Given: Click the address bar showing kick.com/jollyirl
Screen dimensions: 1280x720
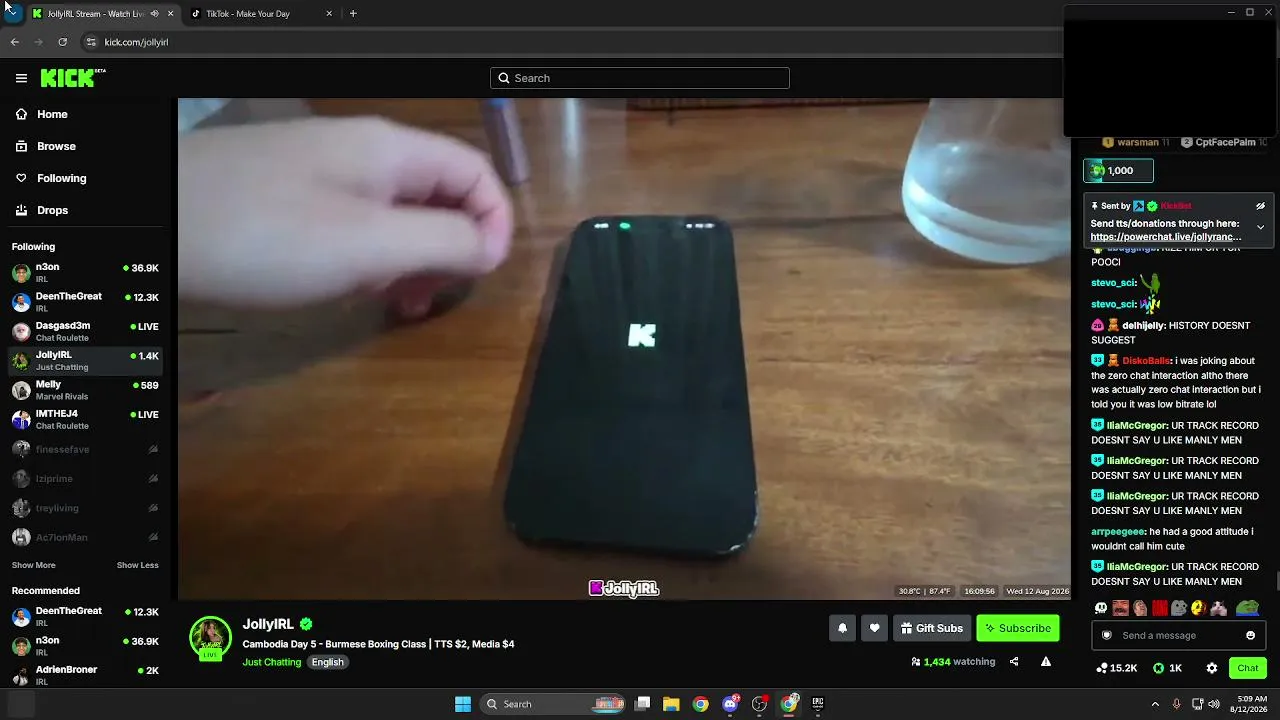Looking at the screenshot, I should pos(570,42).
